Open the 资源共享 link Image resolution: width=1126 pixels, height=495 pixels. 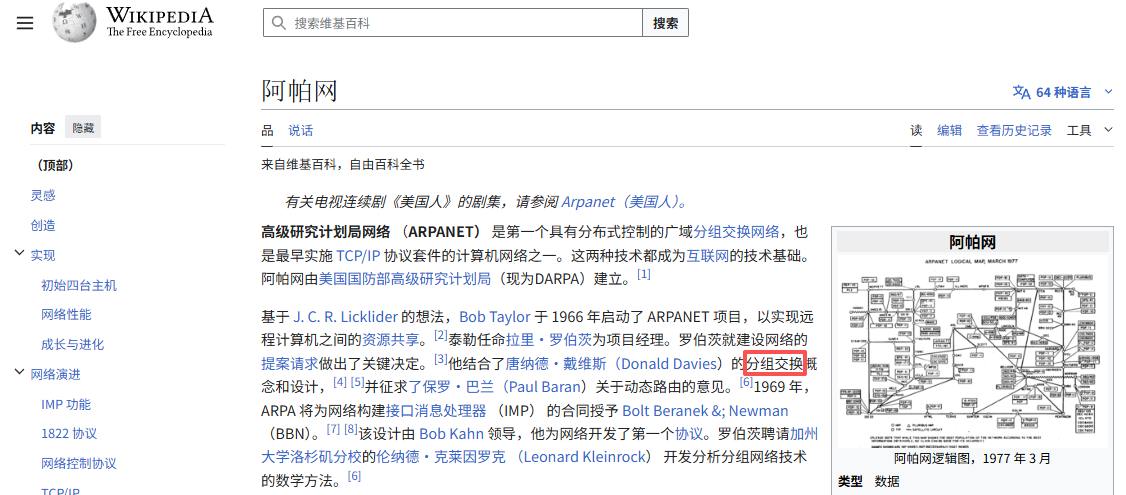pyautogui.click(x=389, y=340)
